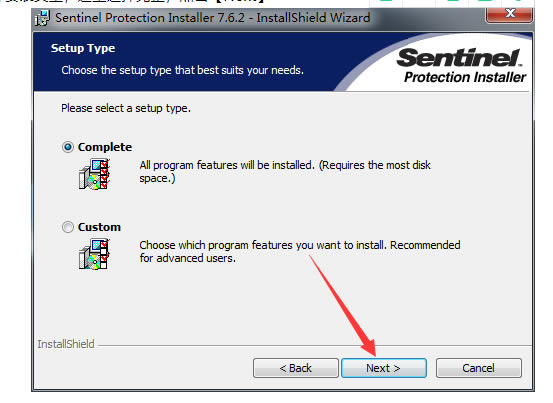Image resolution: width=553 pixels, height=403 pixels.
Task: Click 'Choose the setup type that best suits' subtitle
Action: [182, 70]
